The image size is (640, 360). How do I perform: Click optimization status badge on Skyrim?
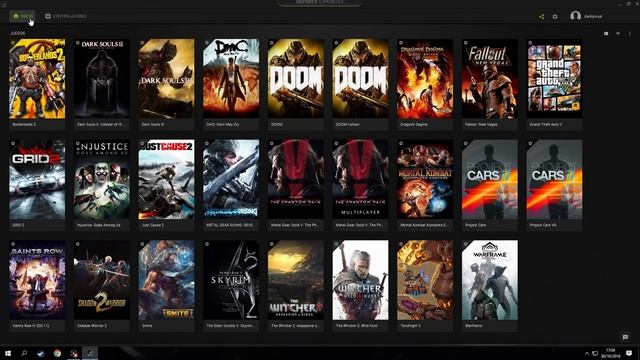(x=207, y=244)
